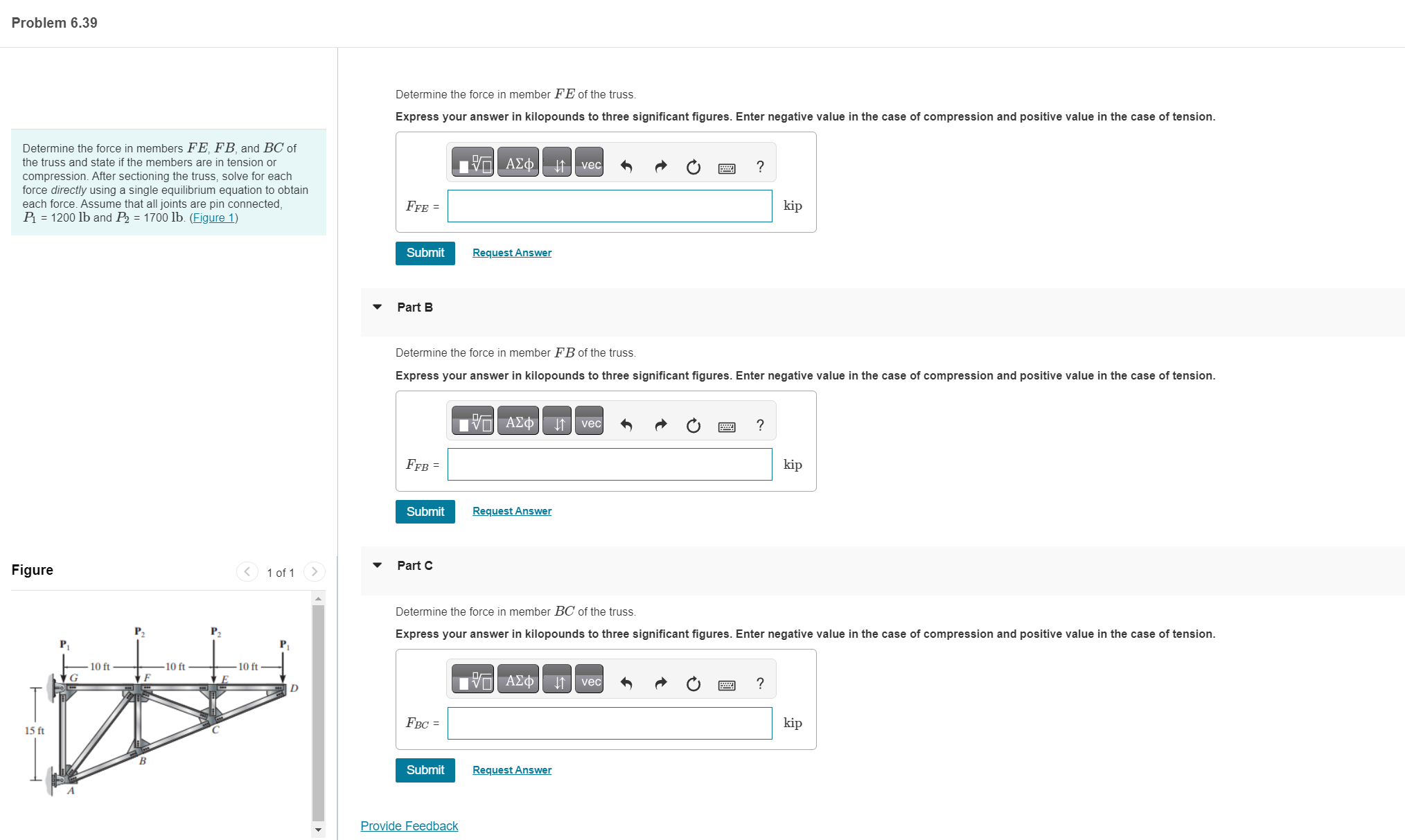Submit the BC answer
Image resolution: width=1405 pixels, height=840 pixels.
425,770
